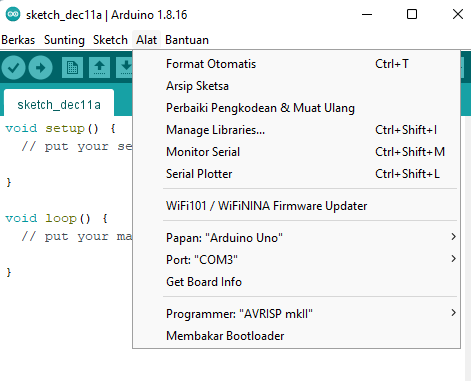Open the Bantuan menu
This screenshot has height=381, width=471.
[x=187, y=40]
